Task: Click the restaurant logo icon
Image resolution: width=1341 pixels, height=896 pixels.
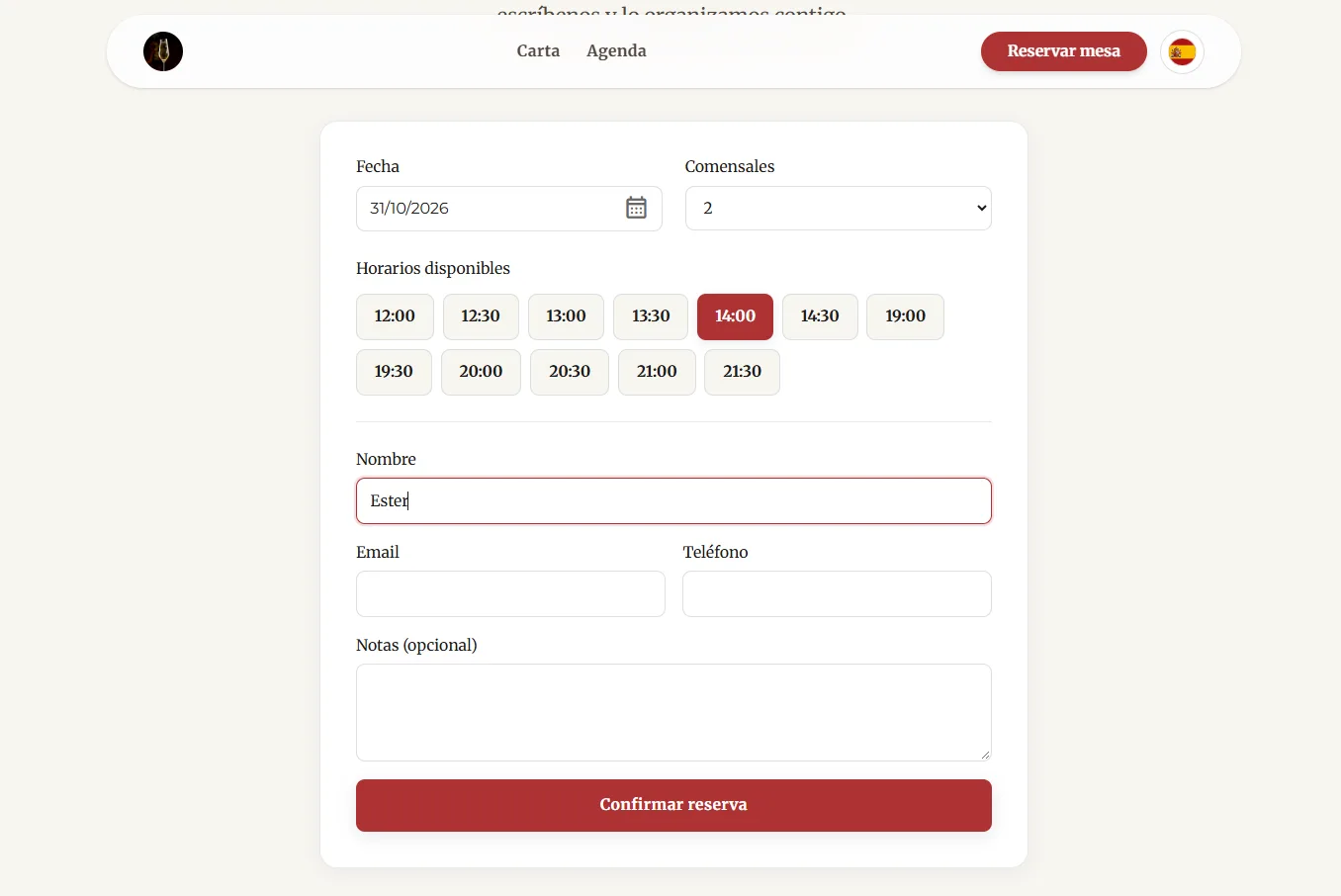Action: 163,51
